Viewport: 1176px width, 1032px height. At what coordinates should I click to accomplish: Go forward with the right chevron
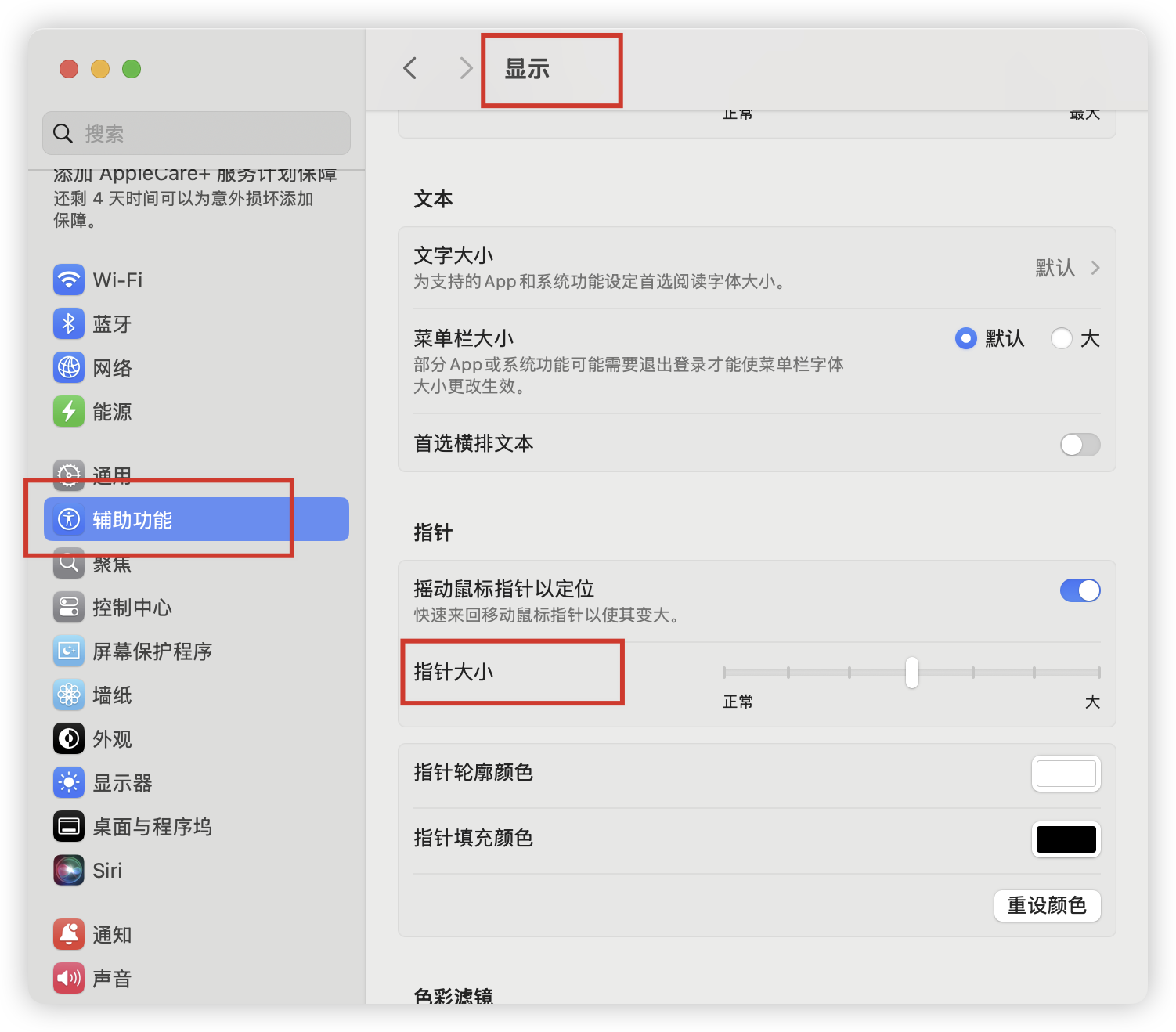(466, 69)
